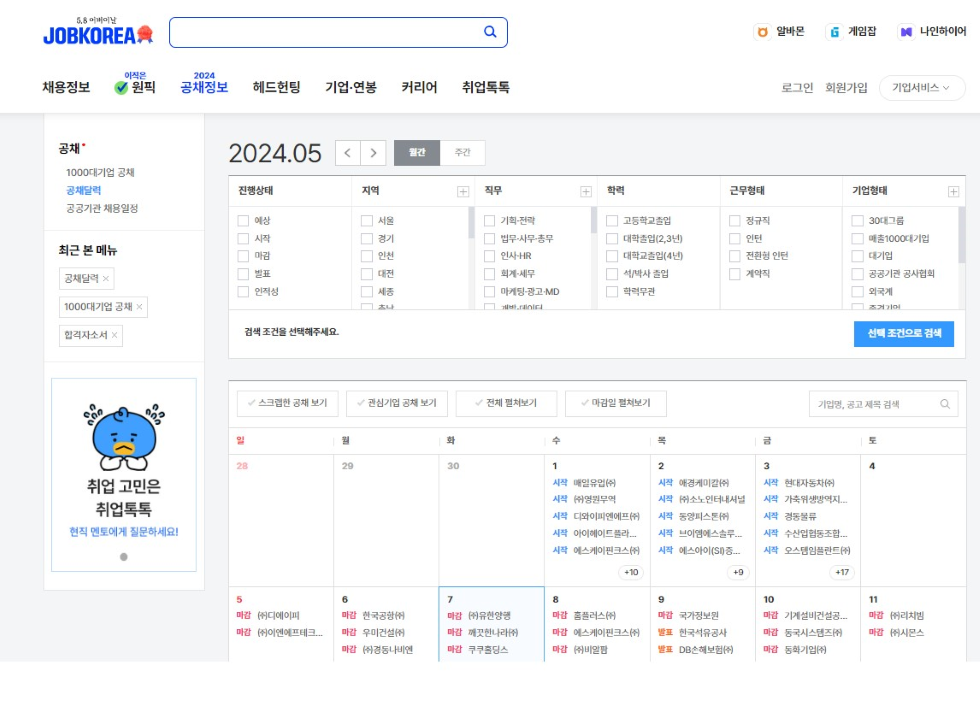Open the 알바몬 service icon
980x725 pixels.
[x=761, y=30]
